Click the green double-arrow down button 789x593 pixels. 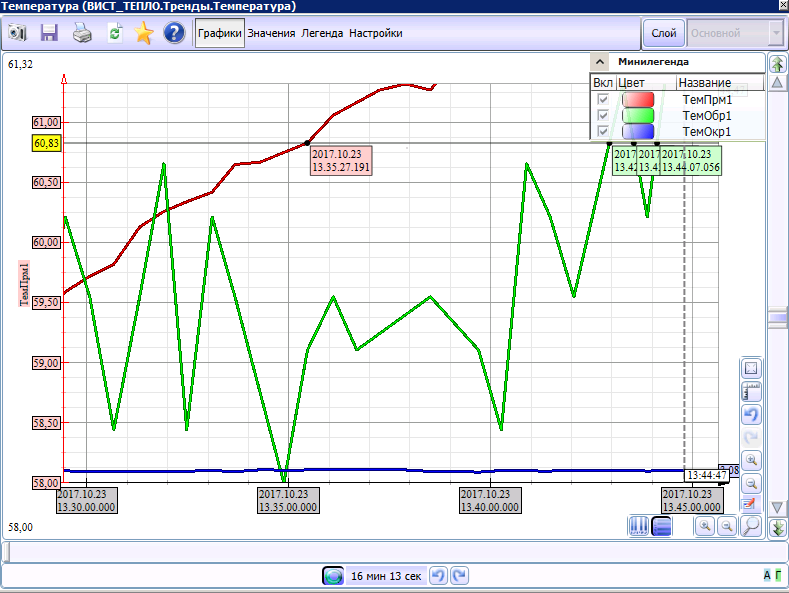coord(778,527)
